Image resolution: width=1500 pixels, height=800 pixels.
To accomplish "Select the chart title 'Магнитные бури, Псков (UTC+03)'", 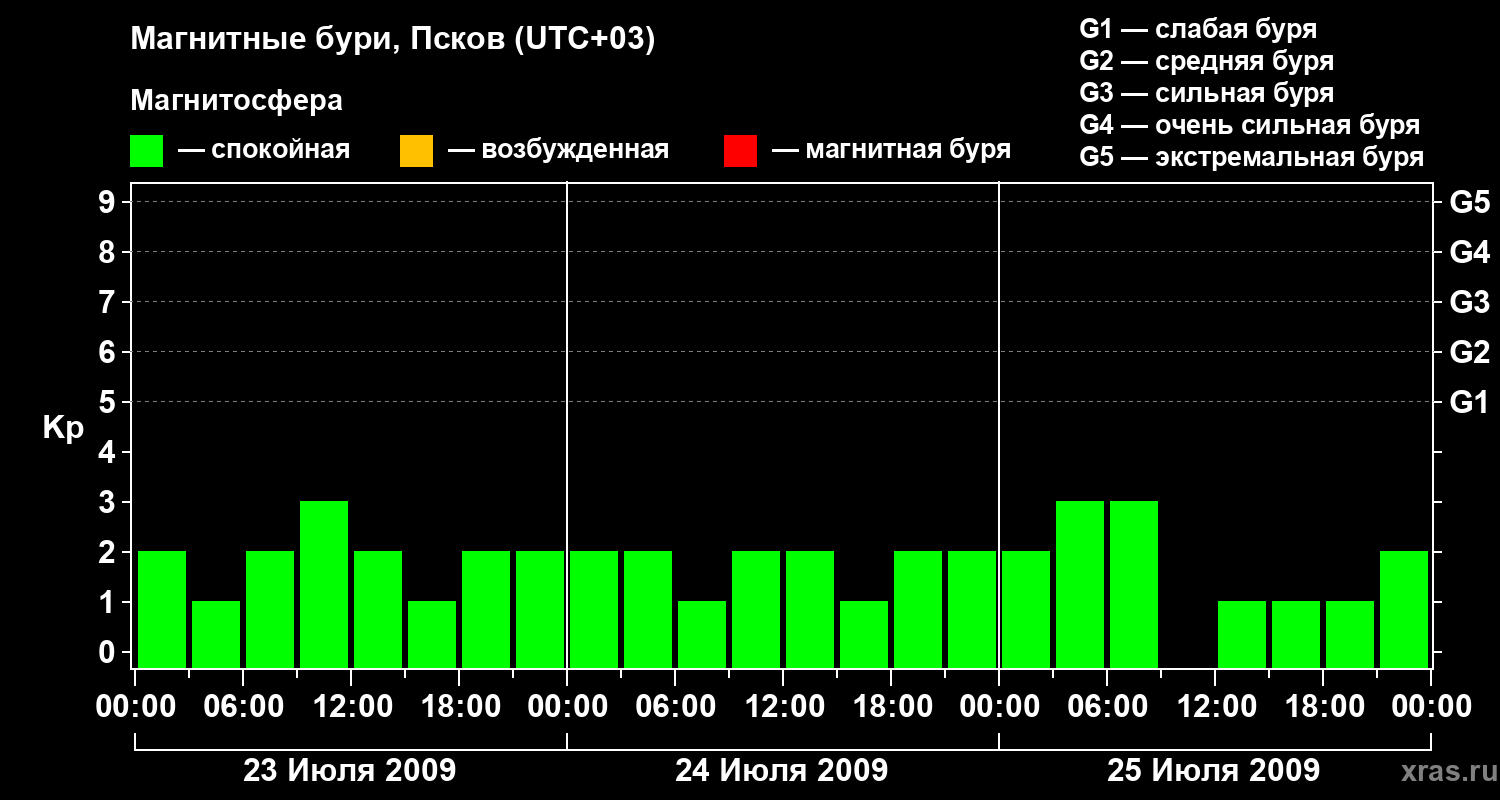I will [x=393, y=40].
